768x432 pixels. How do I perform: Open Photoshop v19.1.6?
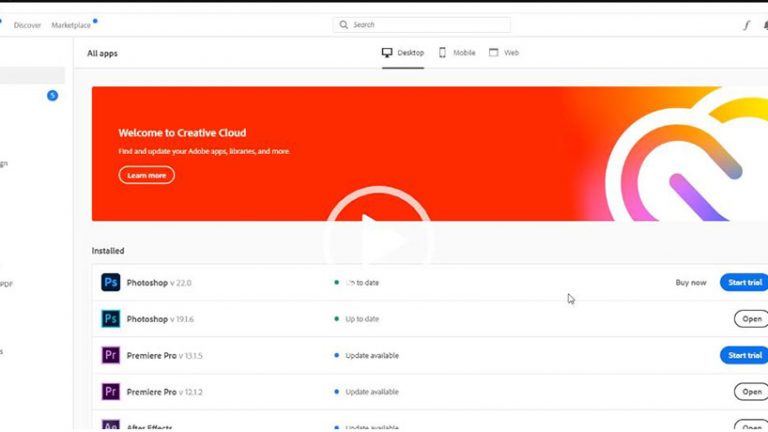(751, 319)
